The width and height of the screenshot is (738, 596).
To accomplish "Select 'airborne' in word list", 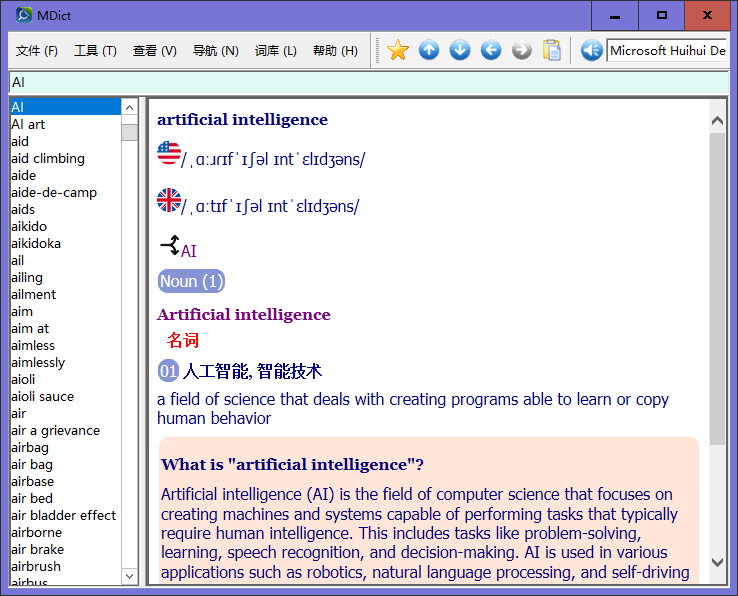I will (65, 532).
